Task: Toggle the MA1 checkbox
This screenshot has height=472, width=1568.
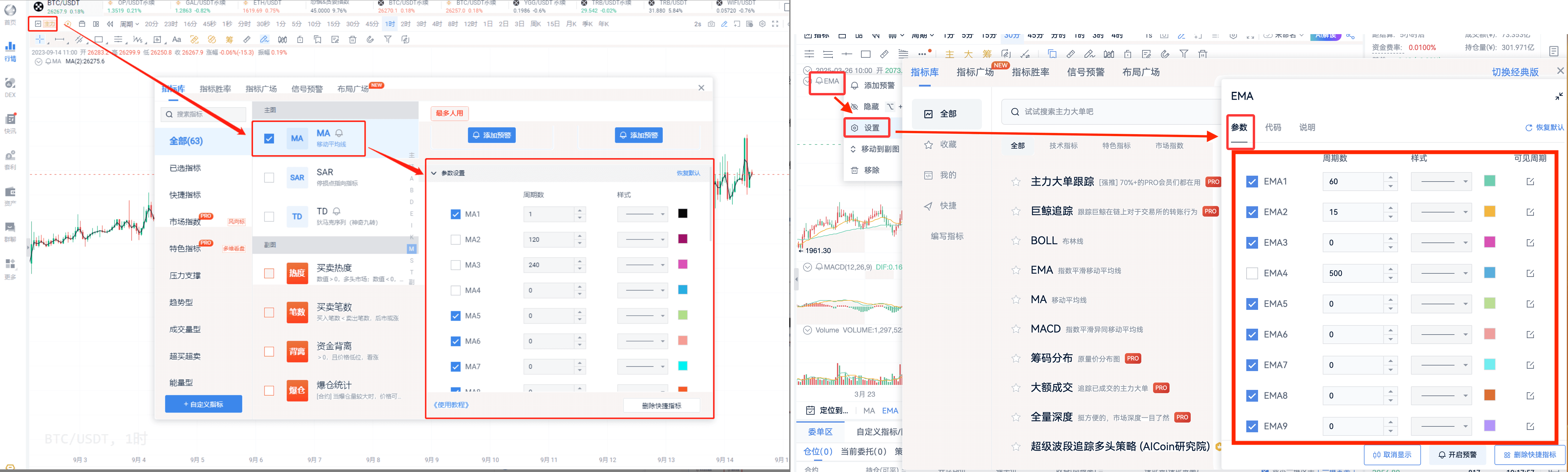Action: tap(455, 215)
